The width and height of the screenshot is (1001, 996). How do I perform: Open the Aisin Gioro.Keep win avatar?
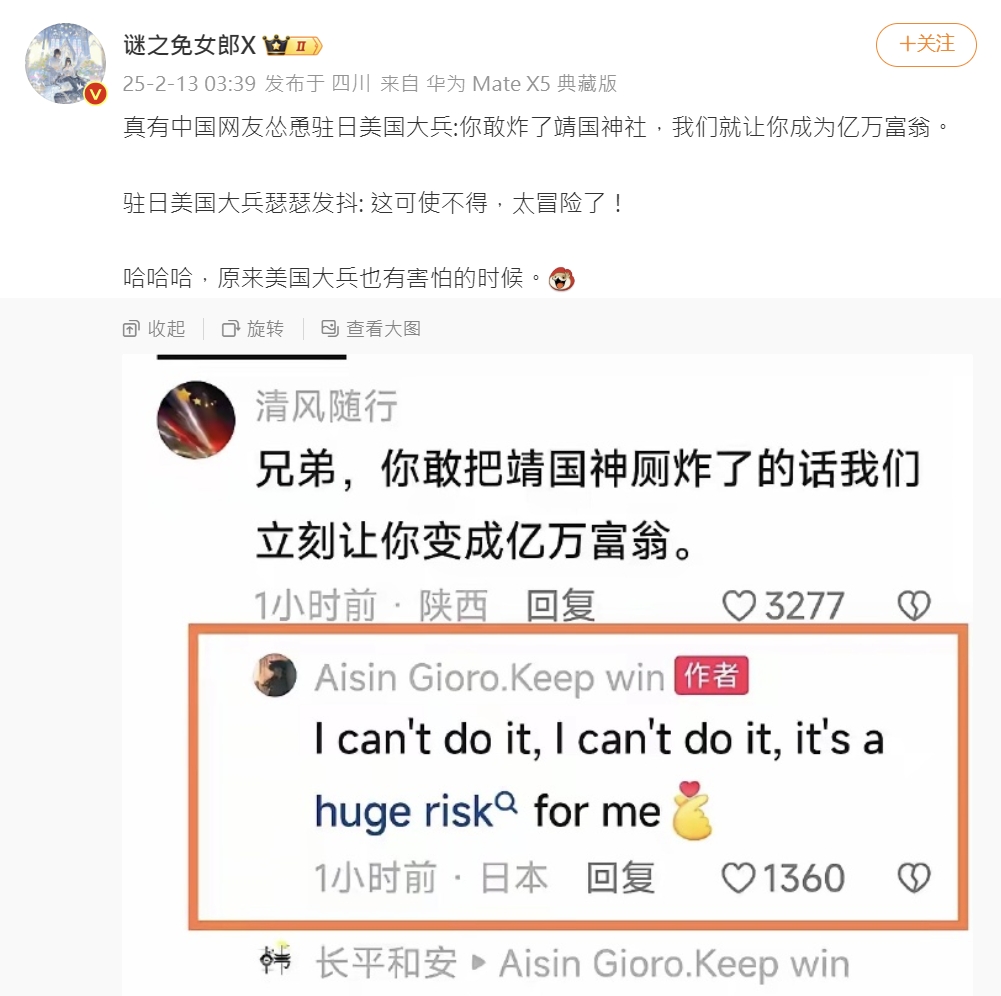[275, 675]
